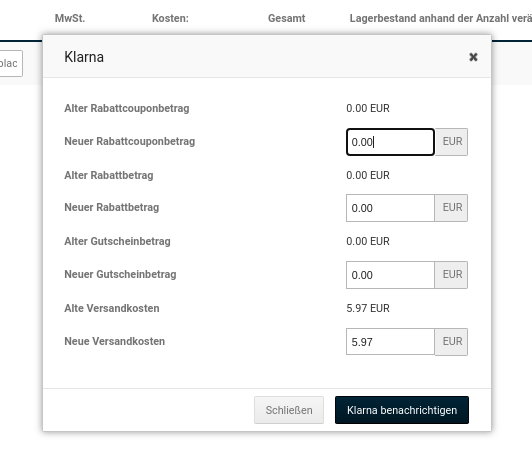
Task: Focus the Neuer Gutscheinbetrag input field
Action: point(390,275)
